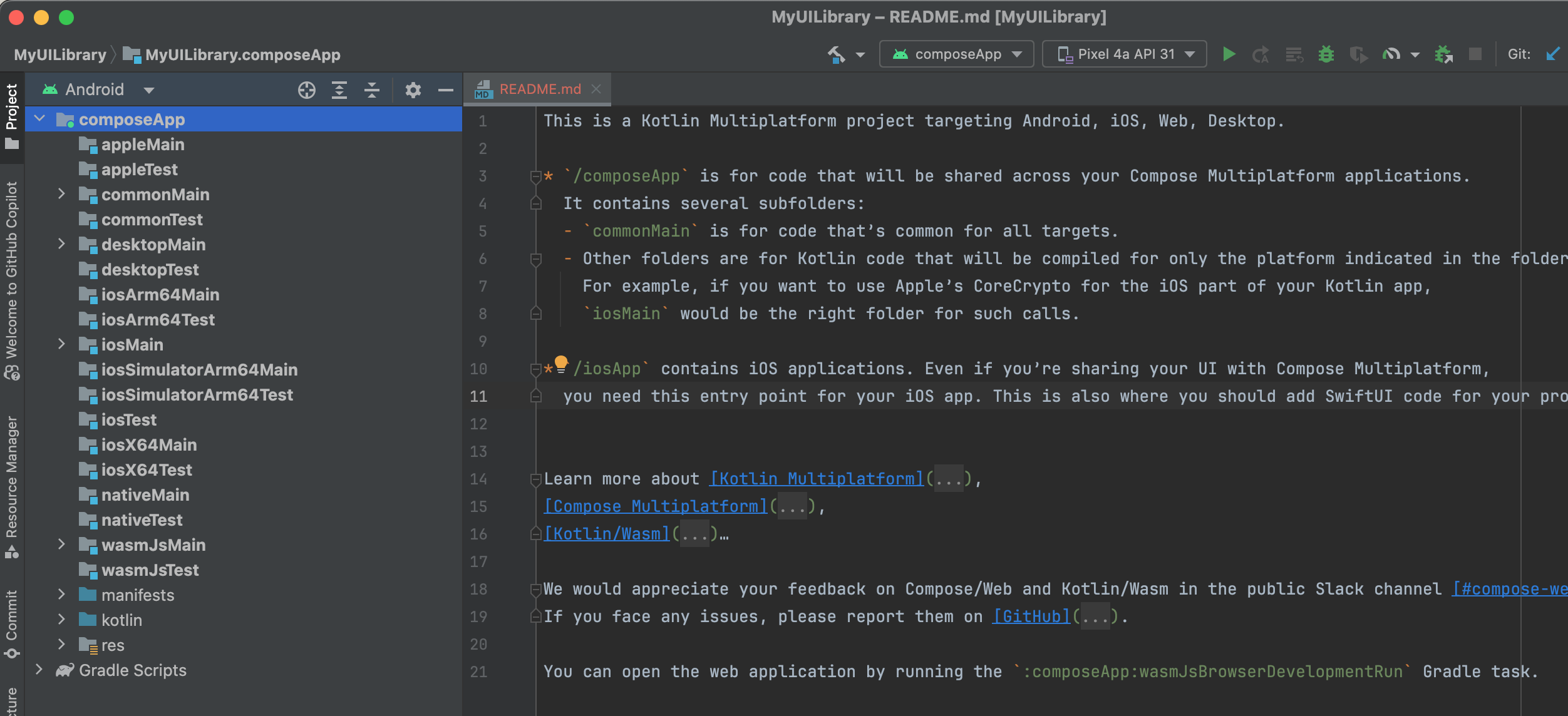Expand folded URL after Kotlin Multiplatform link
1568x716 pixels.
[x=949, y=479]
